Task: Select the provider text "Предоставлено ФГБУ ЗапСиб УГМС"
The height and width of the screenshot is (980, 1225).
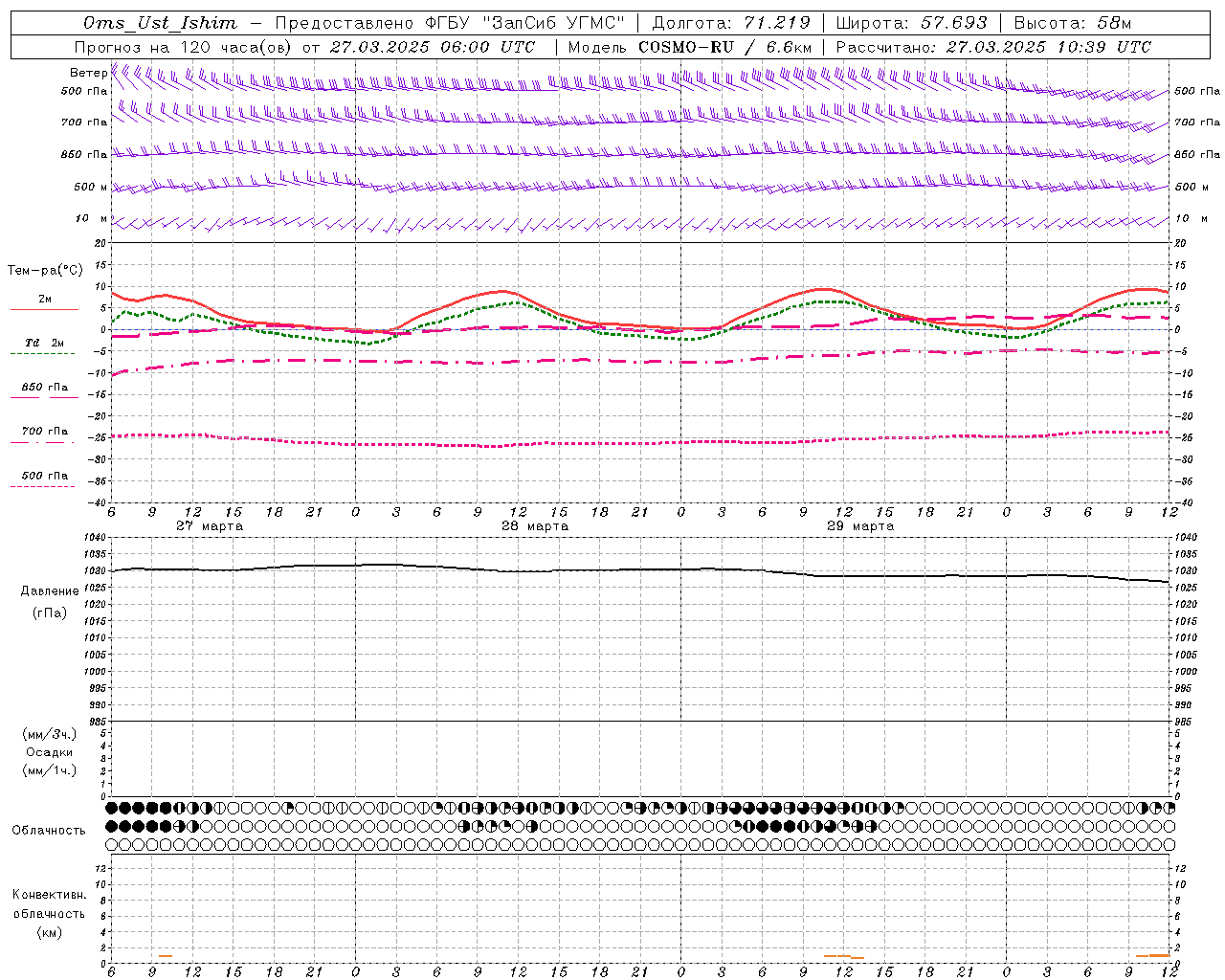Action: (x=449, y=23)
